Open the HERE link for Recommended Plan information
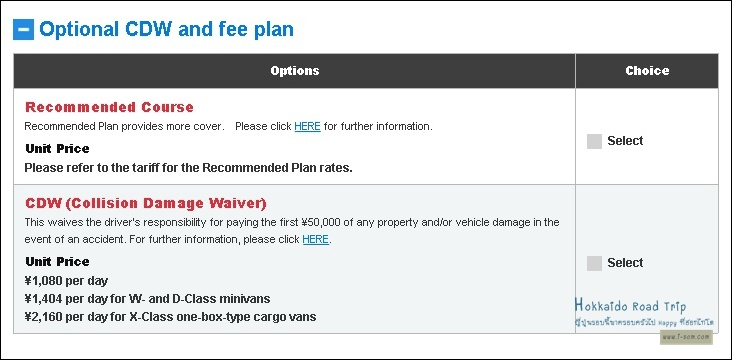This screenshot has width=732, height=360. point(307,127)
